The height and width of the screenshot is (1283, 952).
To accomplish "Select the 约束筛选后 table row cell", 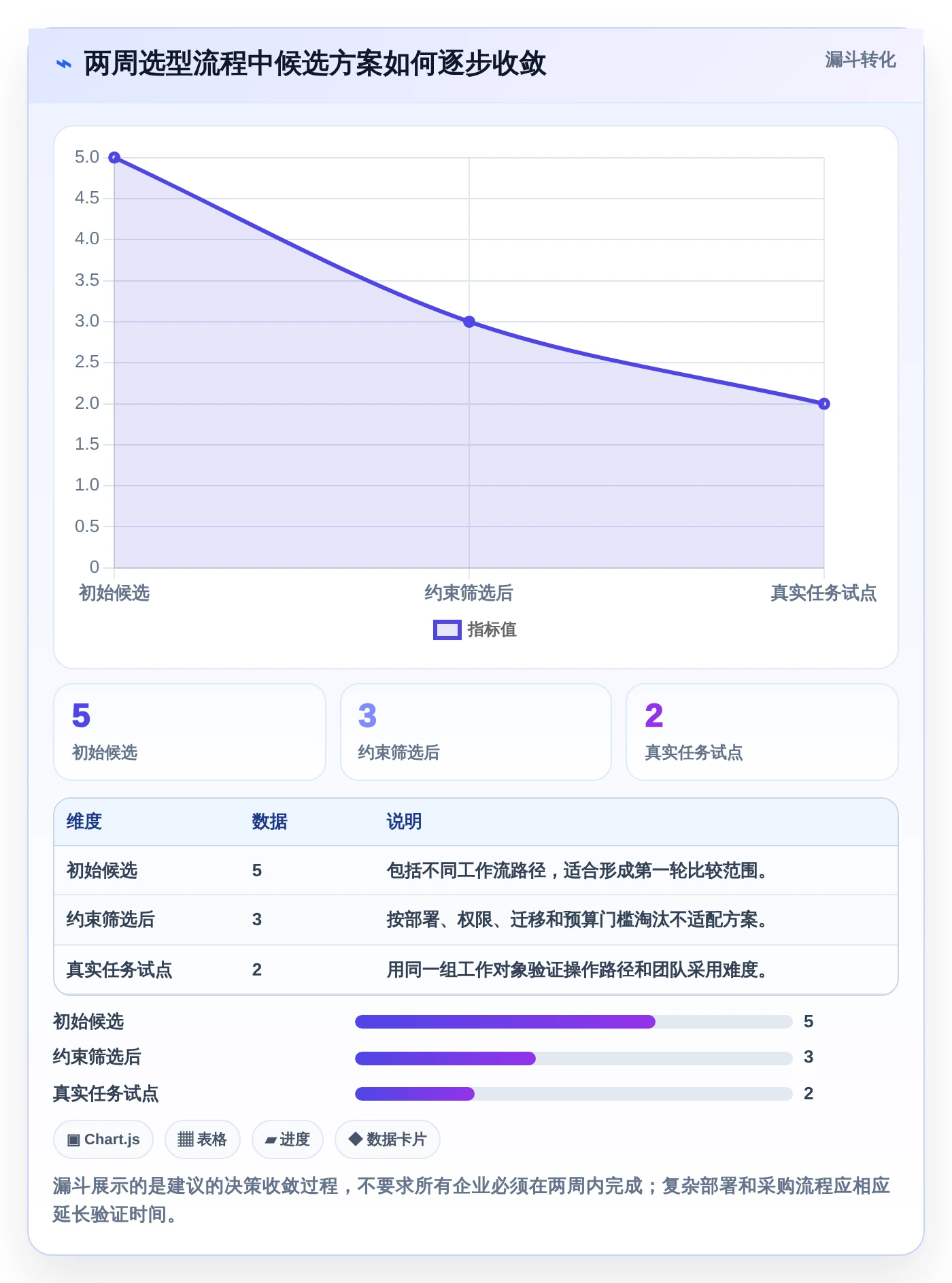I will point(111,920).
